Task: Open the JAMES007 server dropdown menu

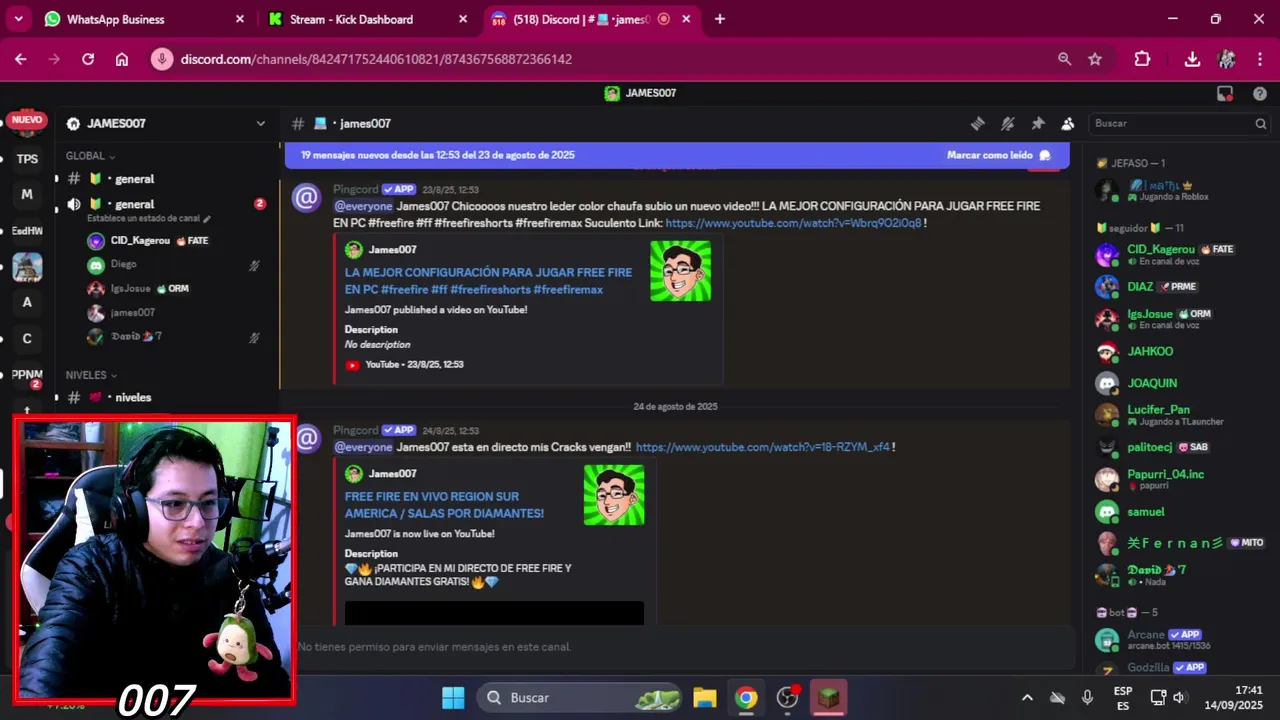Action: [x=165, y=124]
